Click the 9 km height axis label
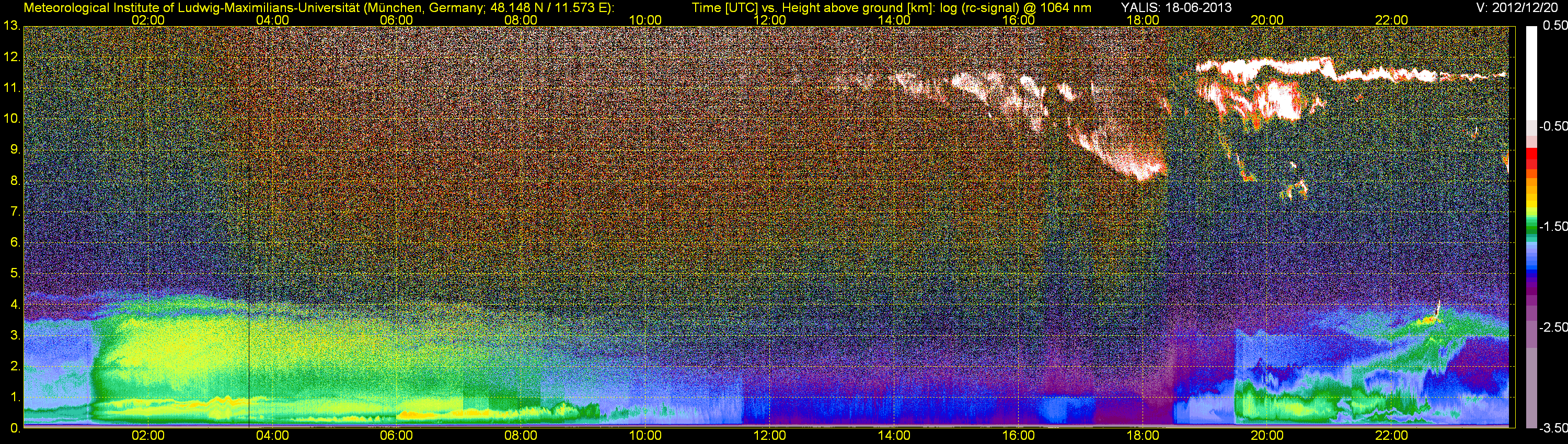The image size is (1568, 444). click(15, 149)
